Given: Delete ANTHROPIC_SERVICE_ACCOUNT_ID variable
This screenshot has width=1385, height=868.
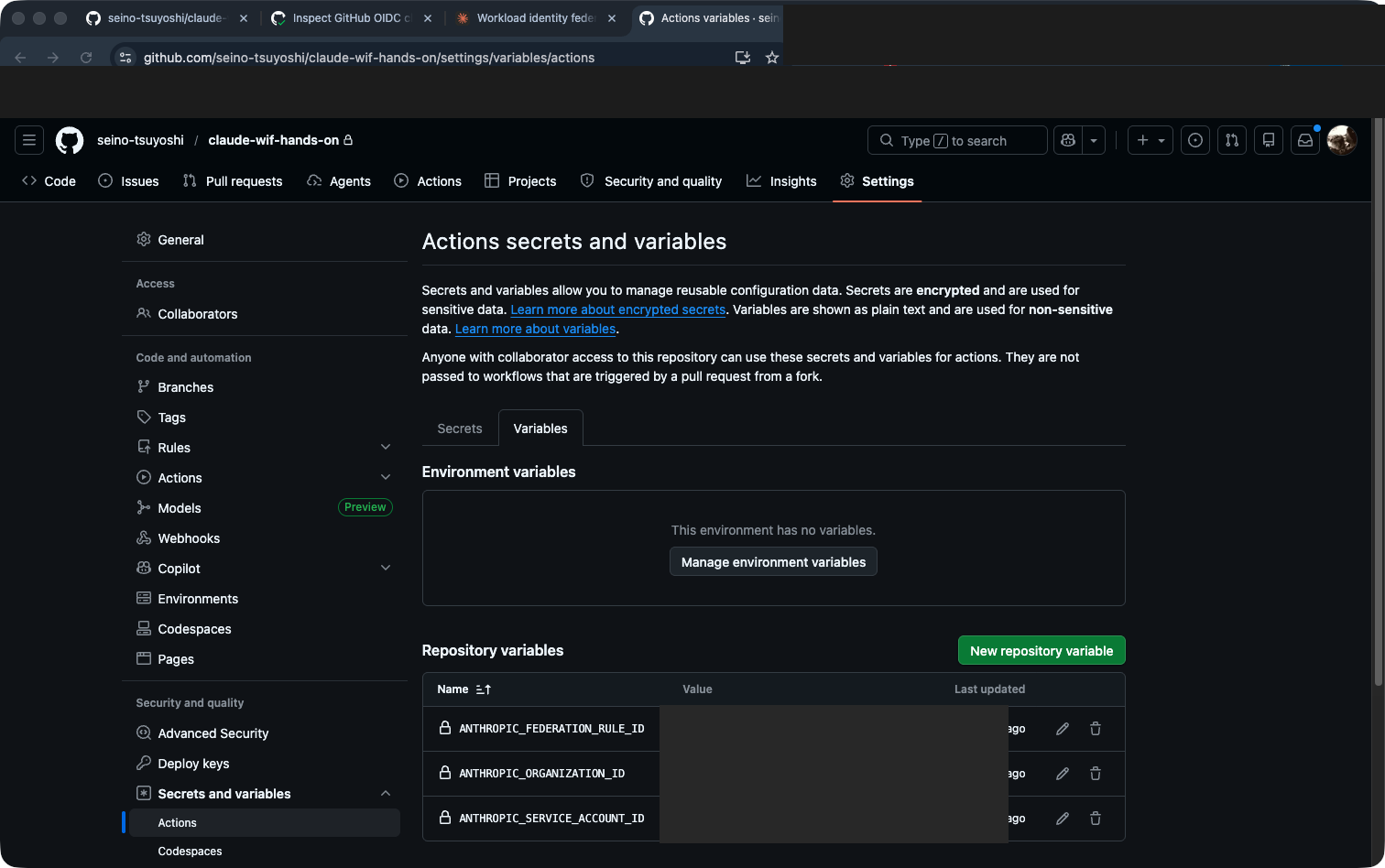Looking at the screenshot, I should pyautogui.click(x=1096, y=819).
